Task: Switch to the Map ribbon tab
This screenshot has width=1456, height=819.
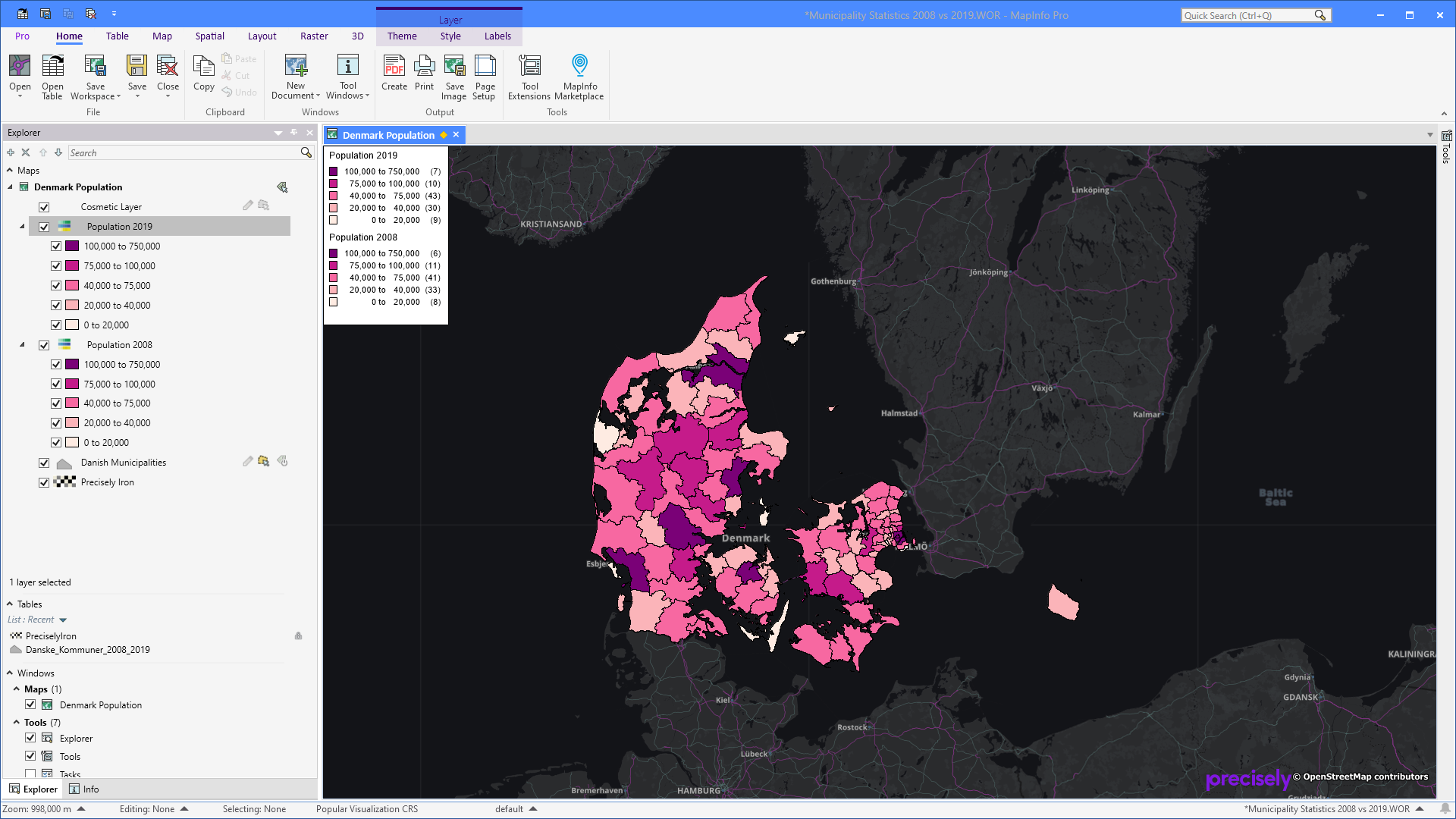Action: tap(162, 36)
